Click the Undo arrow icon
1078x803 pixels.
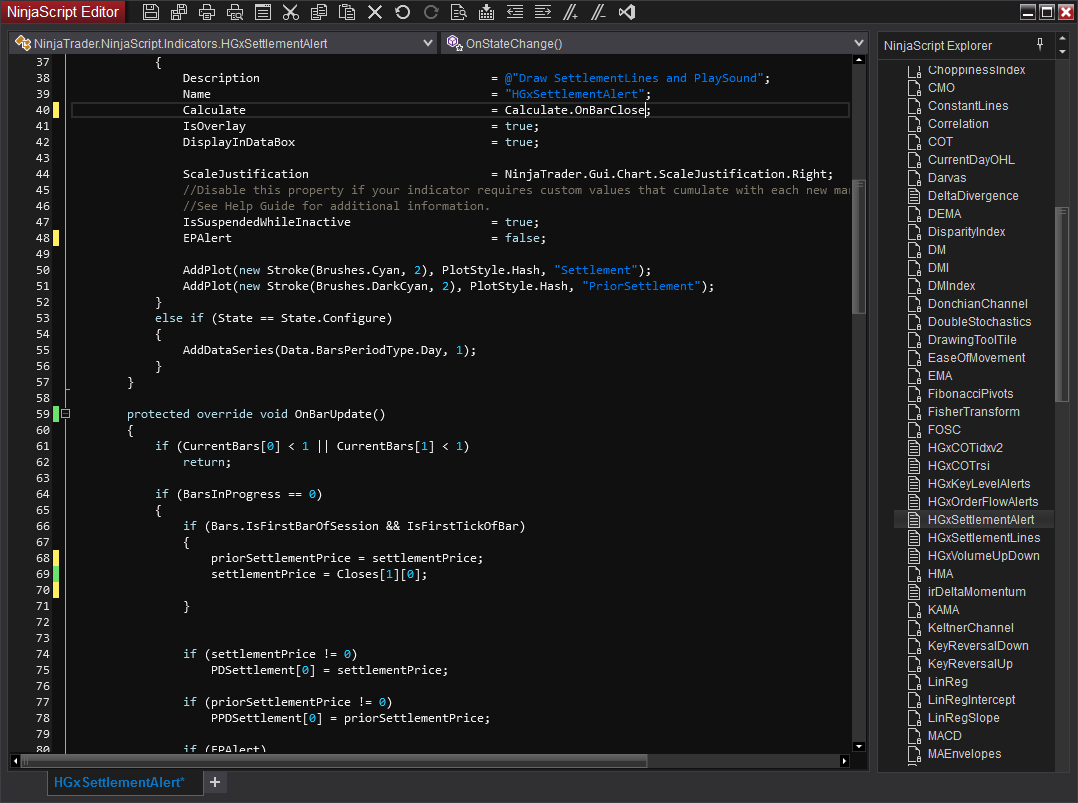click(403, 13)
